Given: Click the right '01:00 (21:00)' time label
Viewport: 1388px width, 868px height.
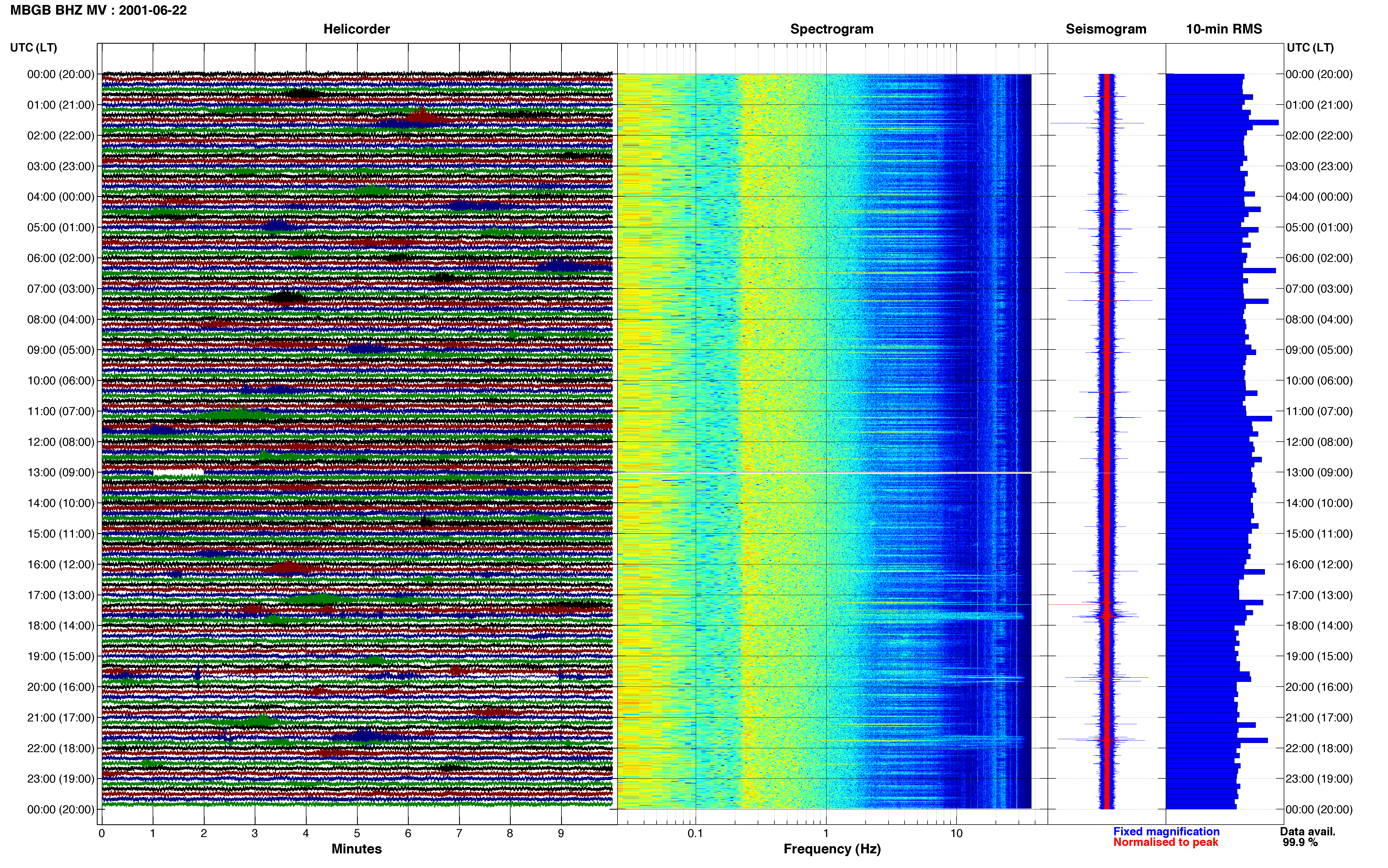Looking at the screenshot, I should pos(1319,105).
